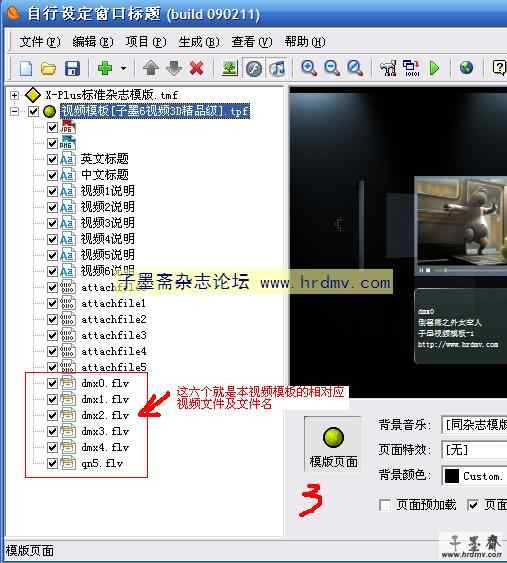Click the black 背景颜色 swatch
507x563 pixels.
tap(452, 476)
